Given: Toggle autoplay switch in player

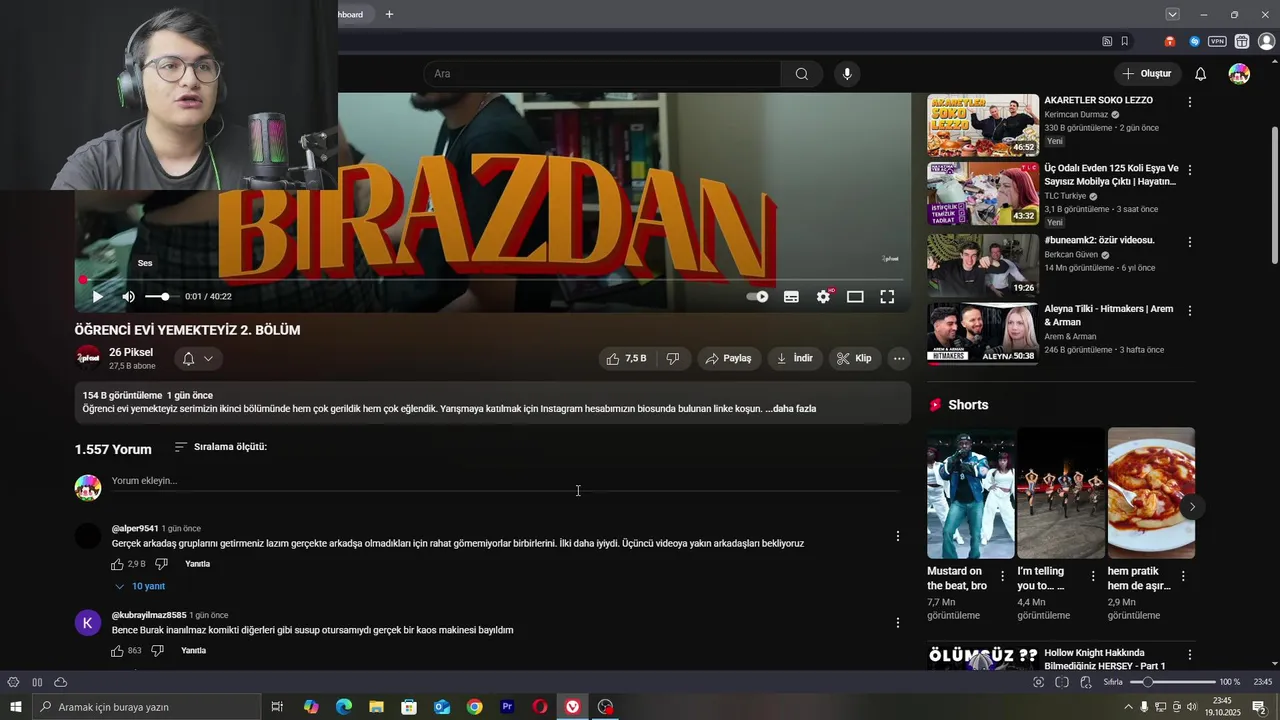Looking at the screenshot, I should click(x=757, y=297).
